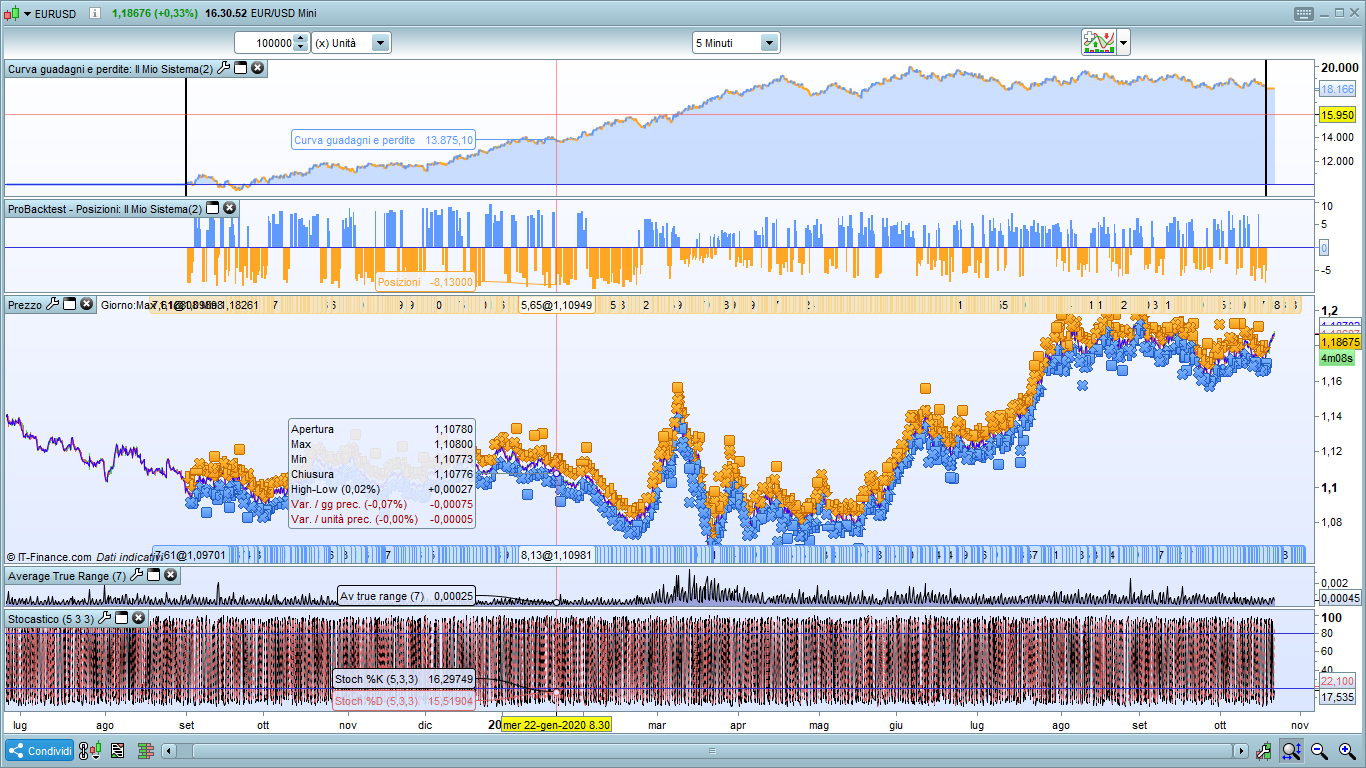Zoom out with the minus magnifier
This screenshot has height=768, width=1366.
1320,750
